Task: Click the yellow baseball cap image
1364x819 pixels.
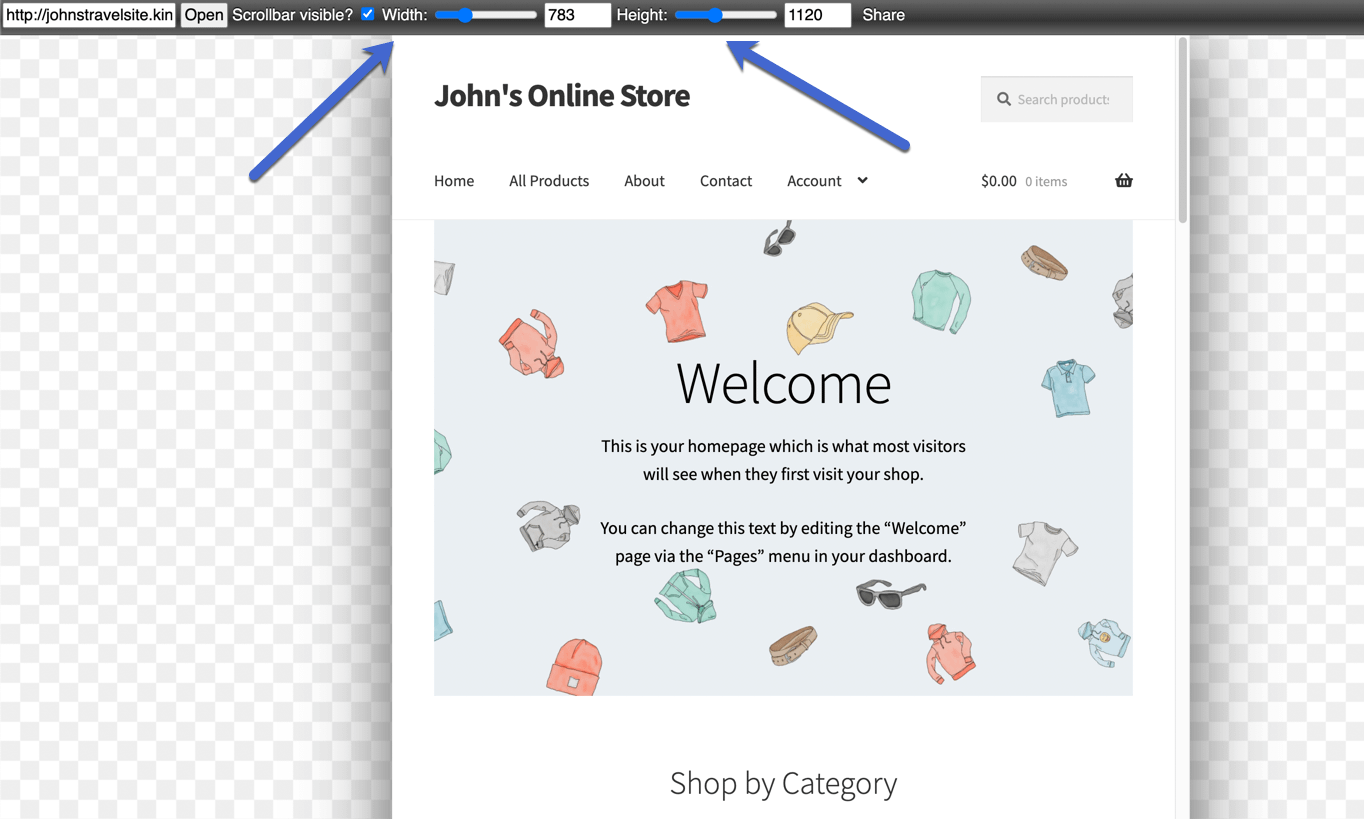Action: (819, 328)
